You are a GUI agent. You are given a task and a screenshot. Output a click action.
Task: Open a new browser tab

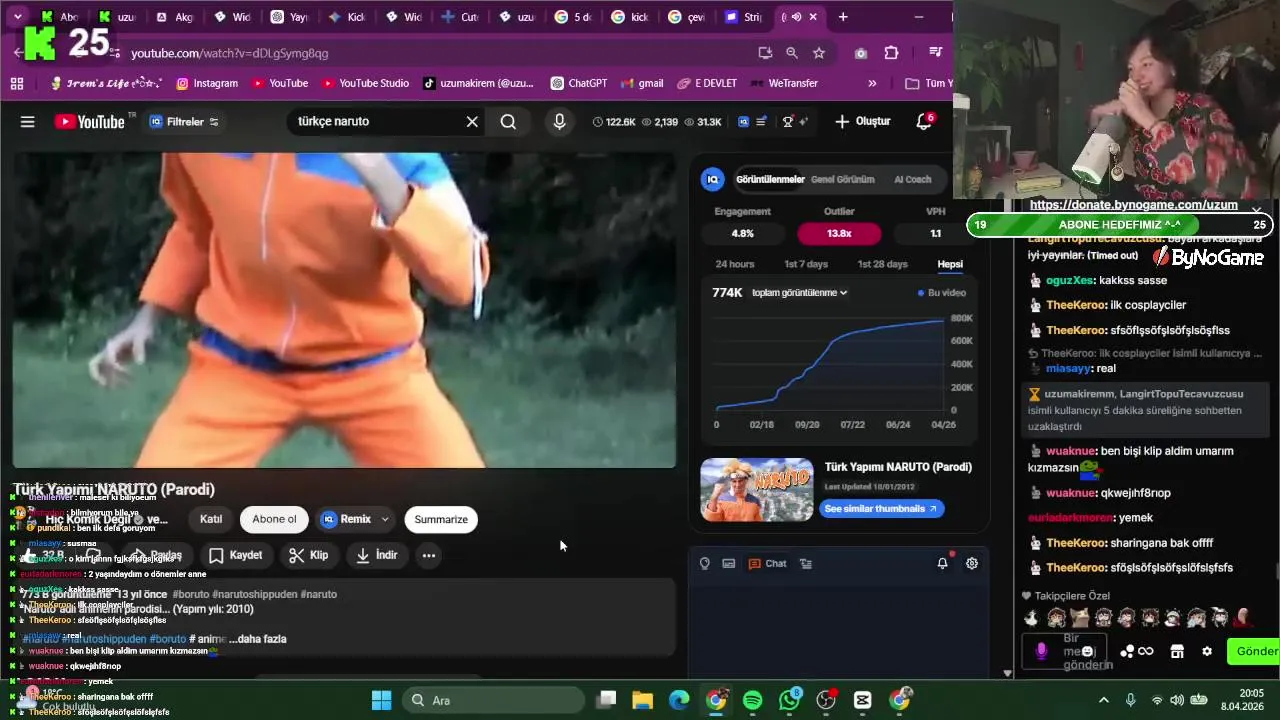843,17
